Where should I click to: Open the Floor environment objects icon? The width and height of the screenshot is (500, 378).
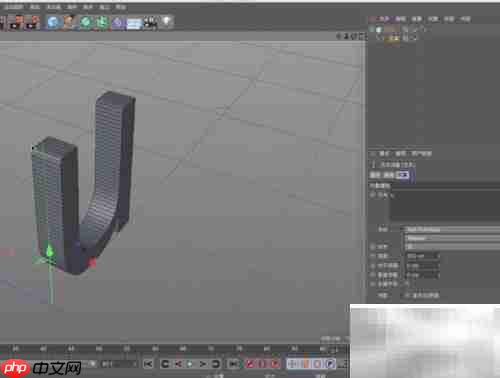(134, 23)
